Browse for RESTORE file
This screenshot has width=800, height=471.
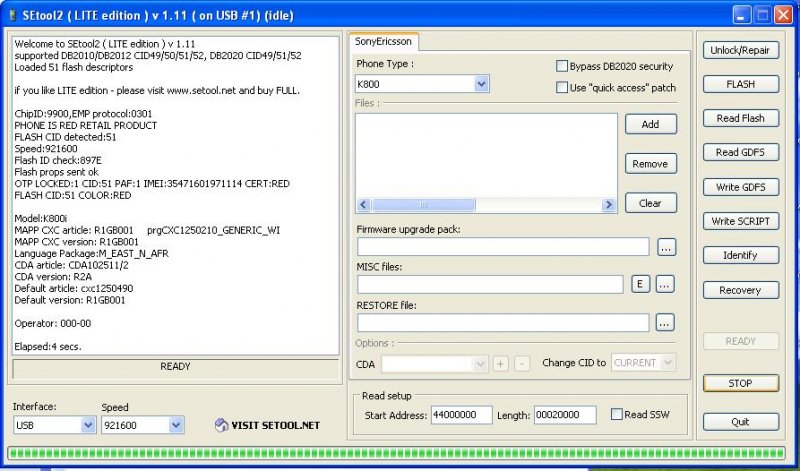pos(664,323)
